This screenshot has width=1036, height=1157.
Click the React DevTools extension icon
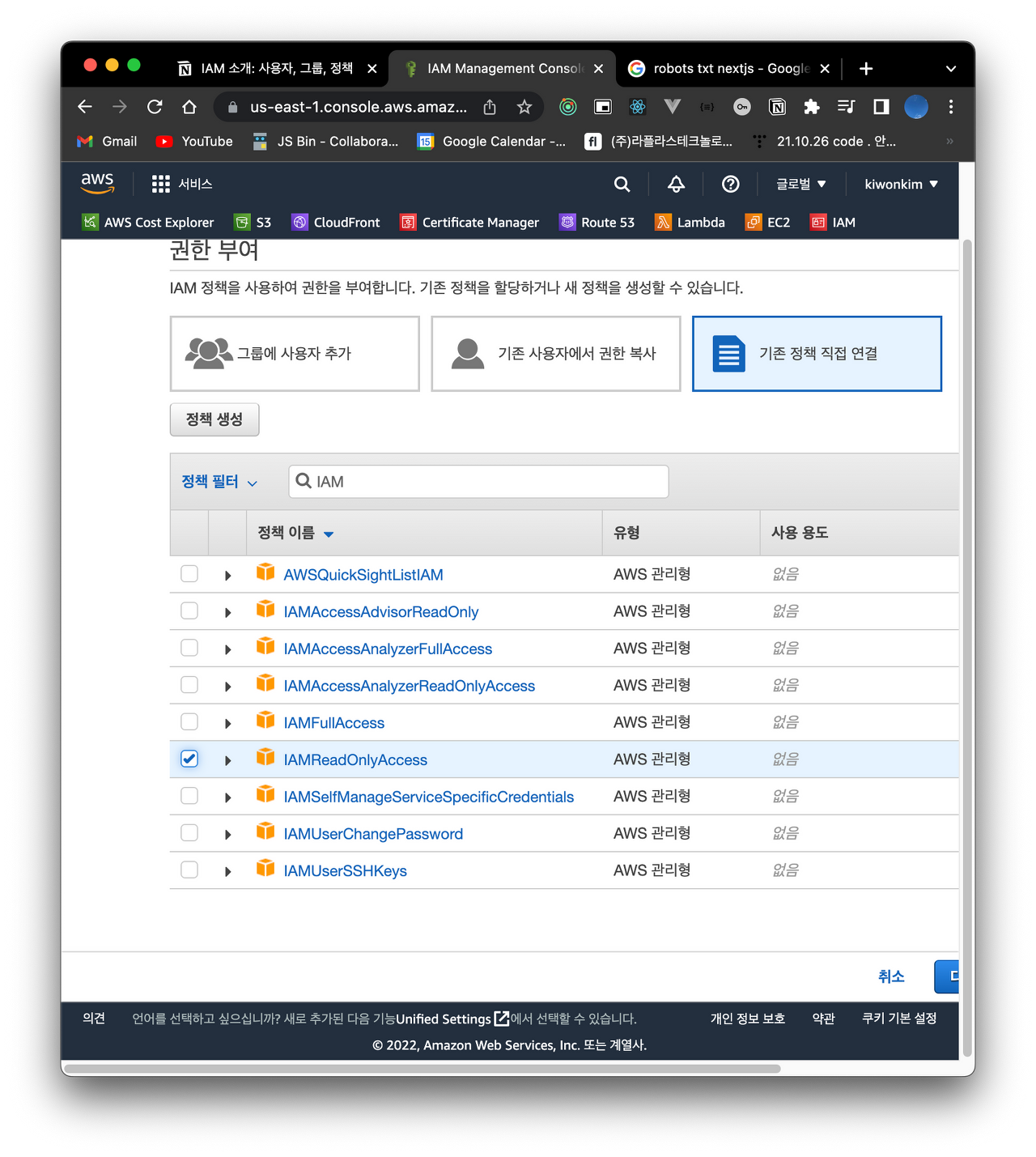click(x=638, y=107)
